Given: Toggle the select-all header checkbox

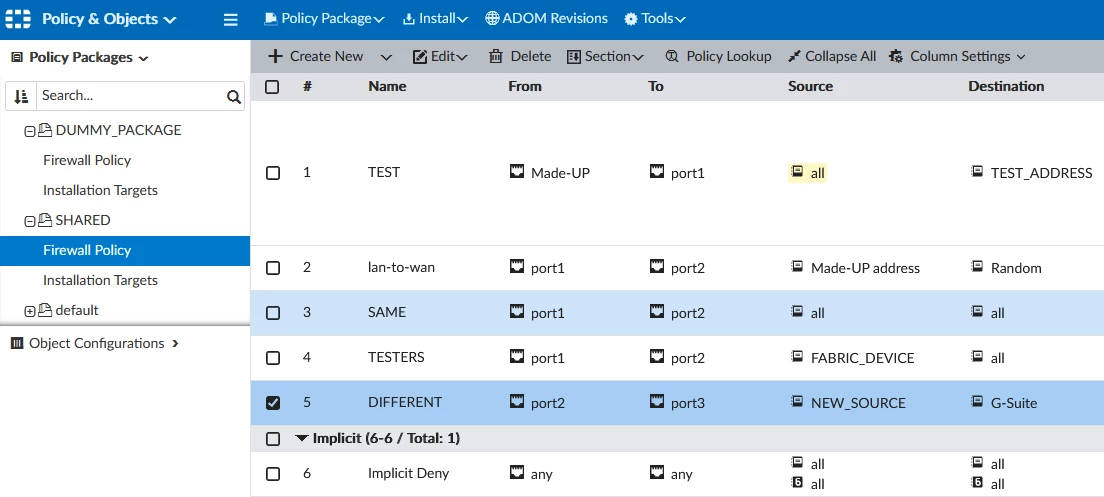Looking at the screenshot, I should (x=272, y=87).
